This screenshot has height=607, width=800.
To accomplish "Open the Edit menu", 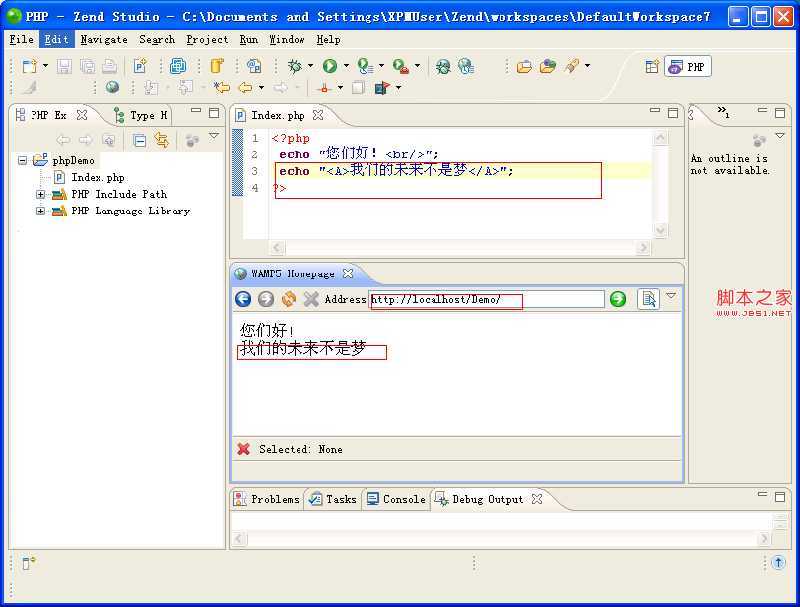I will (56, 39).
